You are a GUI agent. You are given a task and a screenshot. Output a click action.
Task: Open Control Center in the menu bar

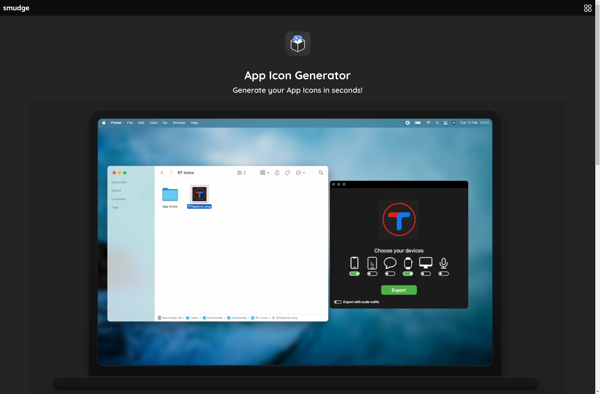coord(445,123)
